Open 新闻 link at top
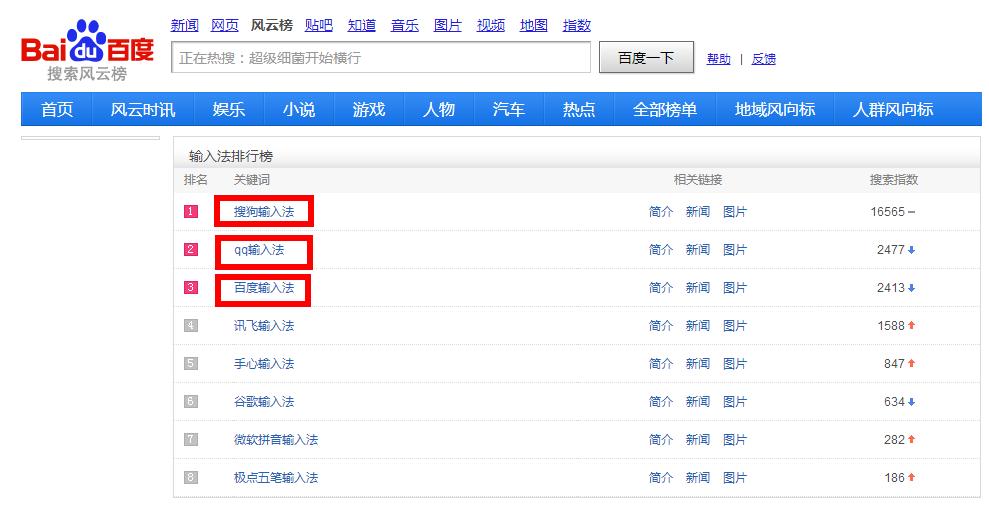Image resolution: width=989 pixels, height=508 pixels. (184, 25)
